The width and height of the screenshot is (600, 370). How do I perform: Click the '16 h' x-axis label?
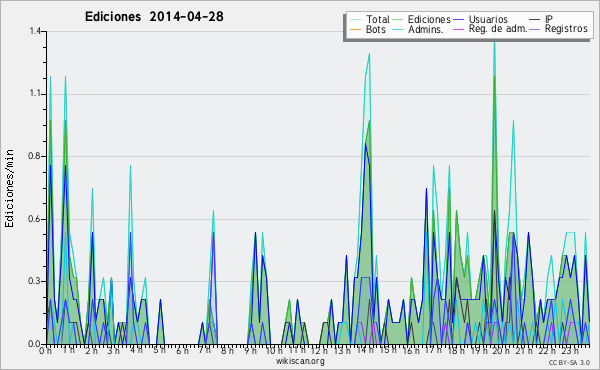pyautogui.click(x=411, y=350)
